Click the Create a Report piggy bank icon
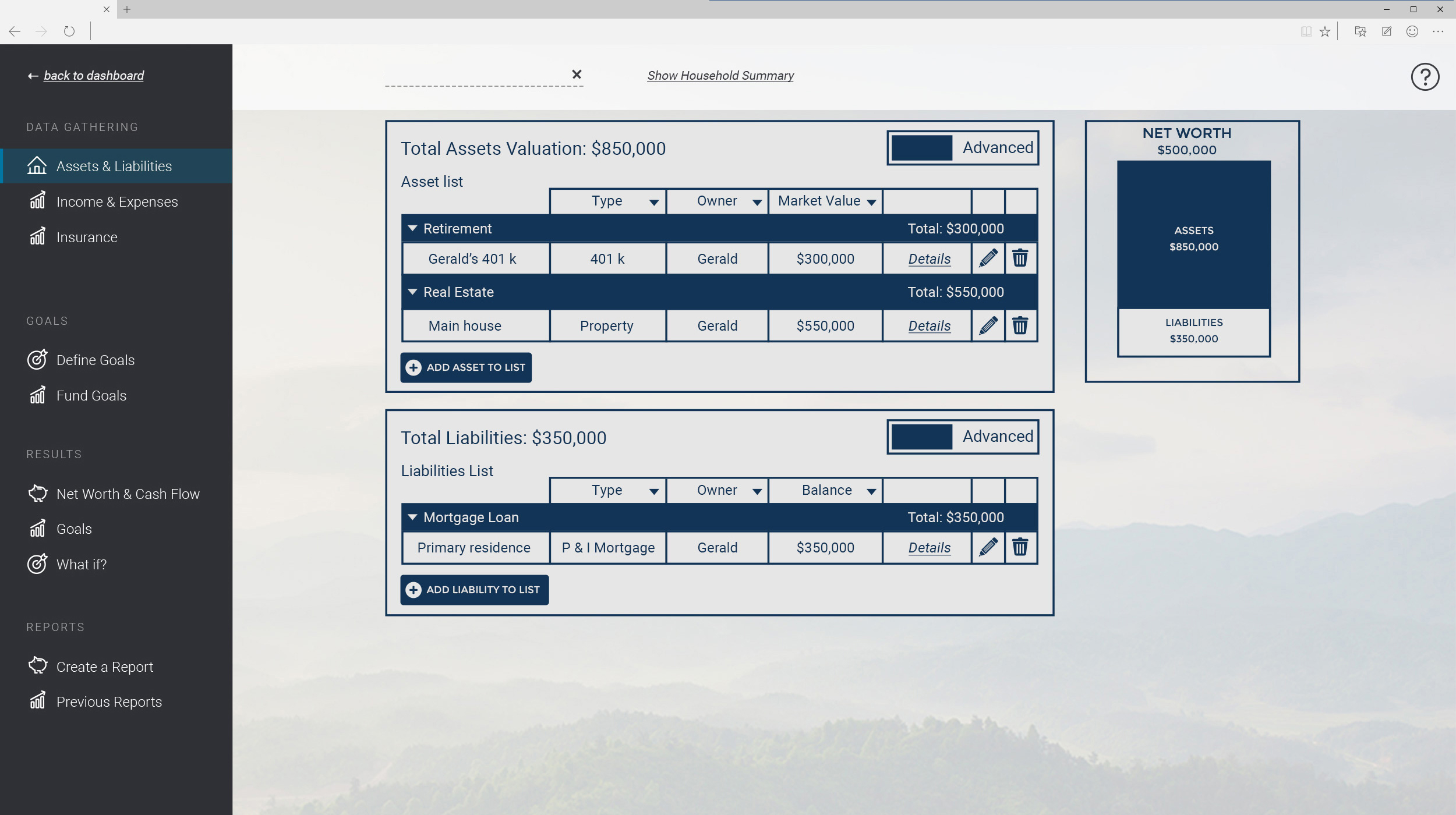The width and height of the screenshot is (1456, 815). [x=37, y=666]
